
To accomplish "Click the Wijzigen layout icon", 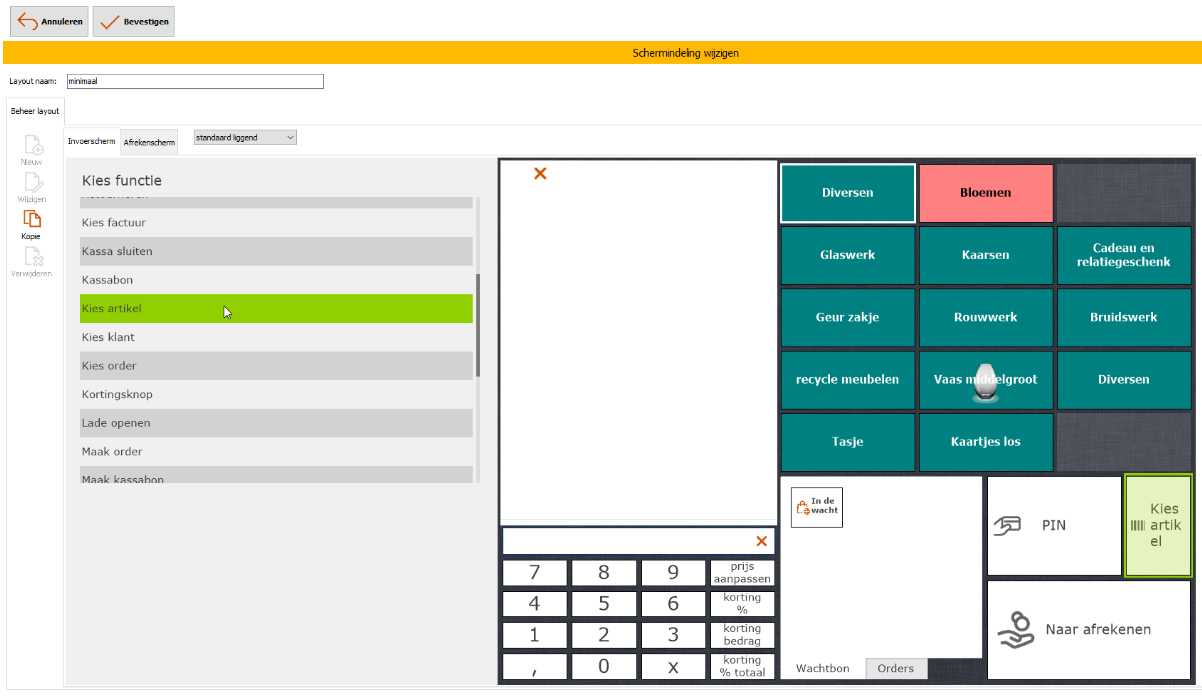I will tap(32, 182).
